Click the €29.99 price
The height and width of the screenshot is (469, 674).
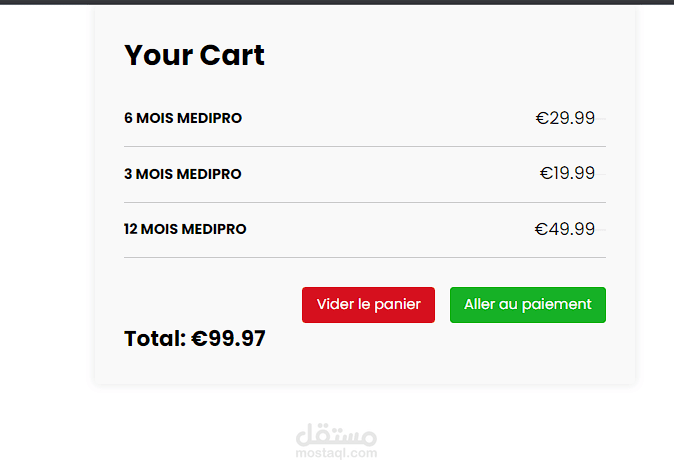(565, 118)
